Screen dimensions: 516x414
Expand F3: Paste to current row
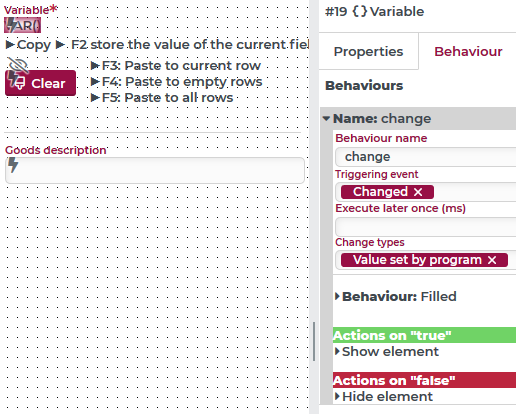[95, 65]
